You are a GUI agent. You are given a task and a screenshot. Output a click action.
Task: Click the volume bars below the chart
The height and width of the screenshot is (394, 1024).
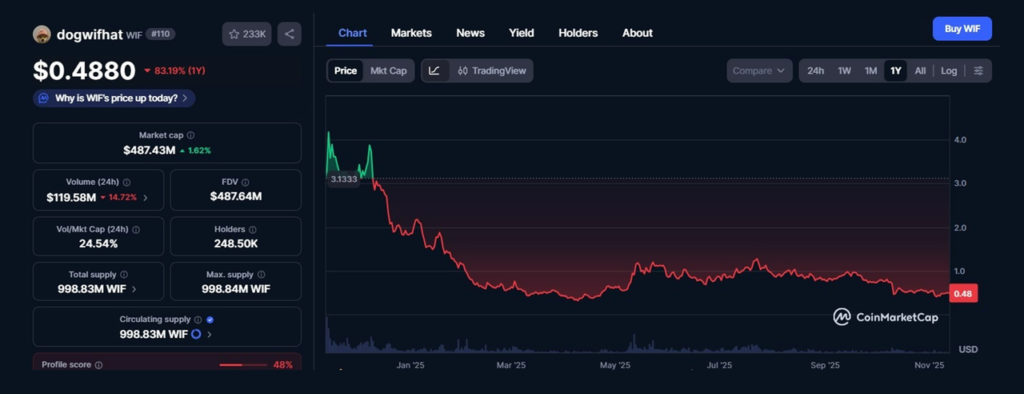tap(637, 342)
